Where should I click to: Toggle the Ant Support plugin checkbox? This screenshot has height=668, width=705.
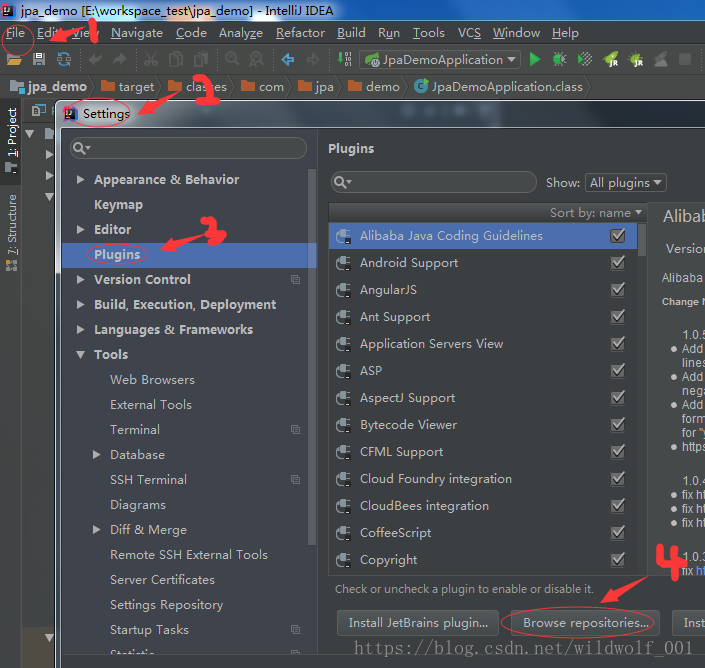click(617, 316)
